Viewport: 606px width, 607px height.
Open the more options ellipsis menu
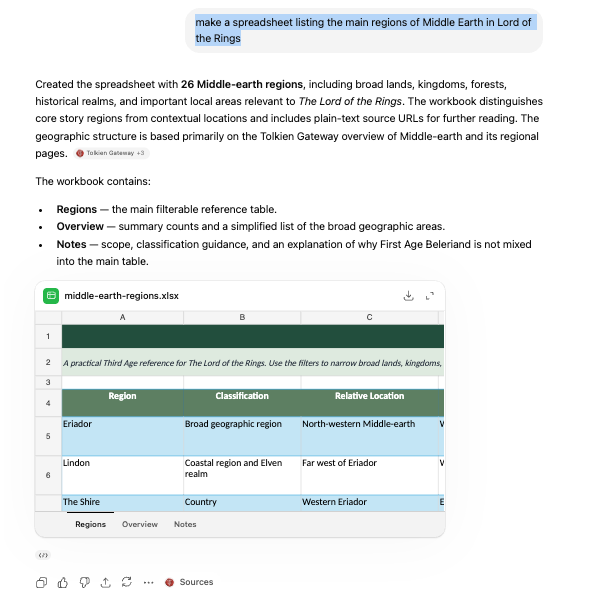point(148,582)
